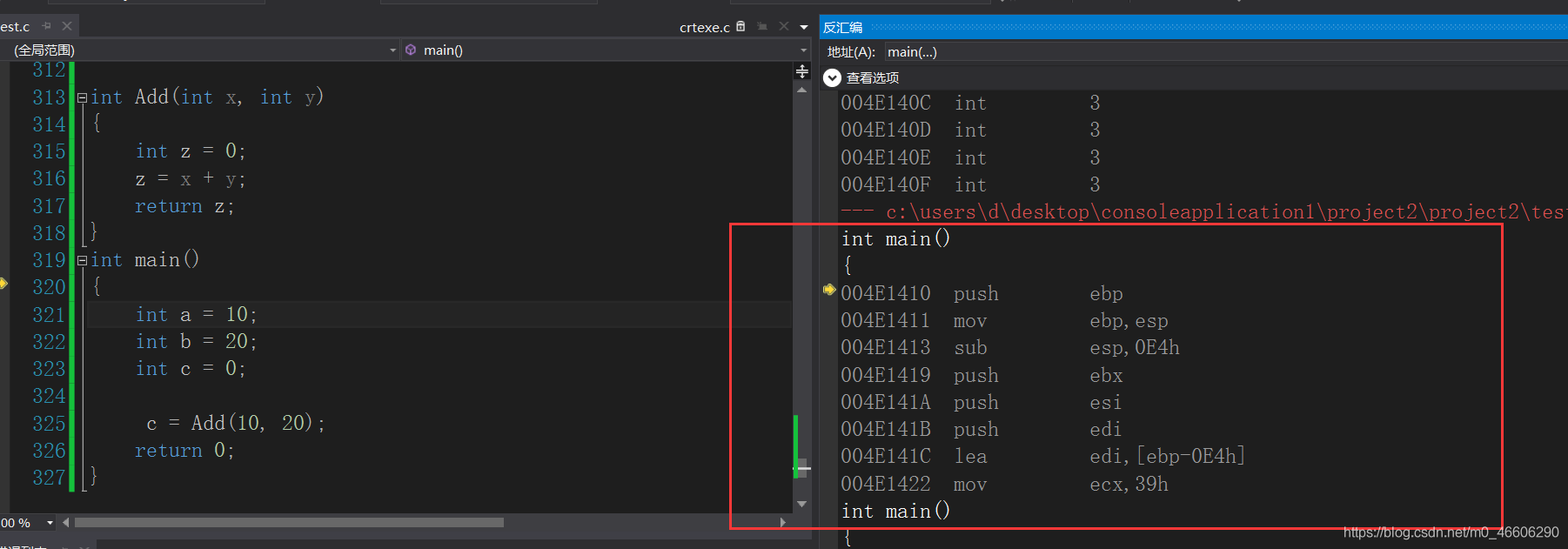Click the horizontal scrollbar thumb in the editor
Viewport: 1568px width, 549px height.
tap(289, 522)
